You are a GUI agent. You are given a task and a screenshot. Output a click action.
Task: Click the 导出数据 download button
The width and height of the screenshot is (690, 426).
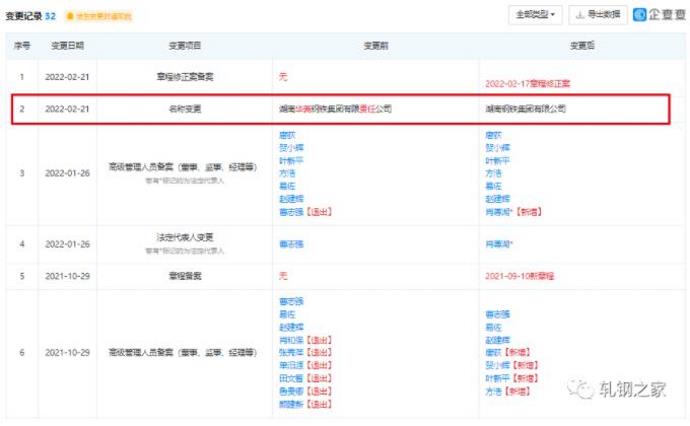(x=599, y=15)
